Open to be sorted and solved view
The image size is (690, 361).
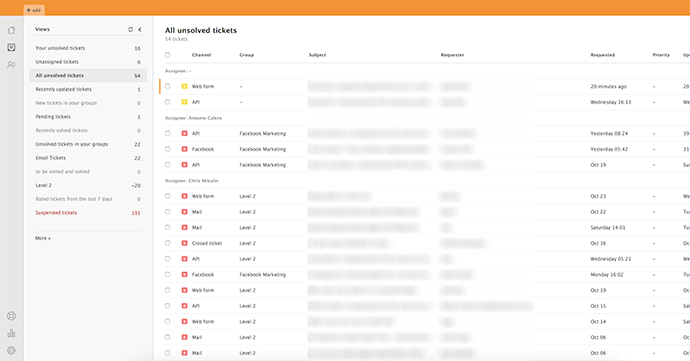pos(88,172)
